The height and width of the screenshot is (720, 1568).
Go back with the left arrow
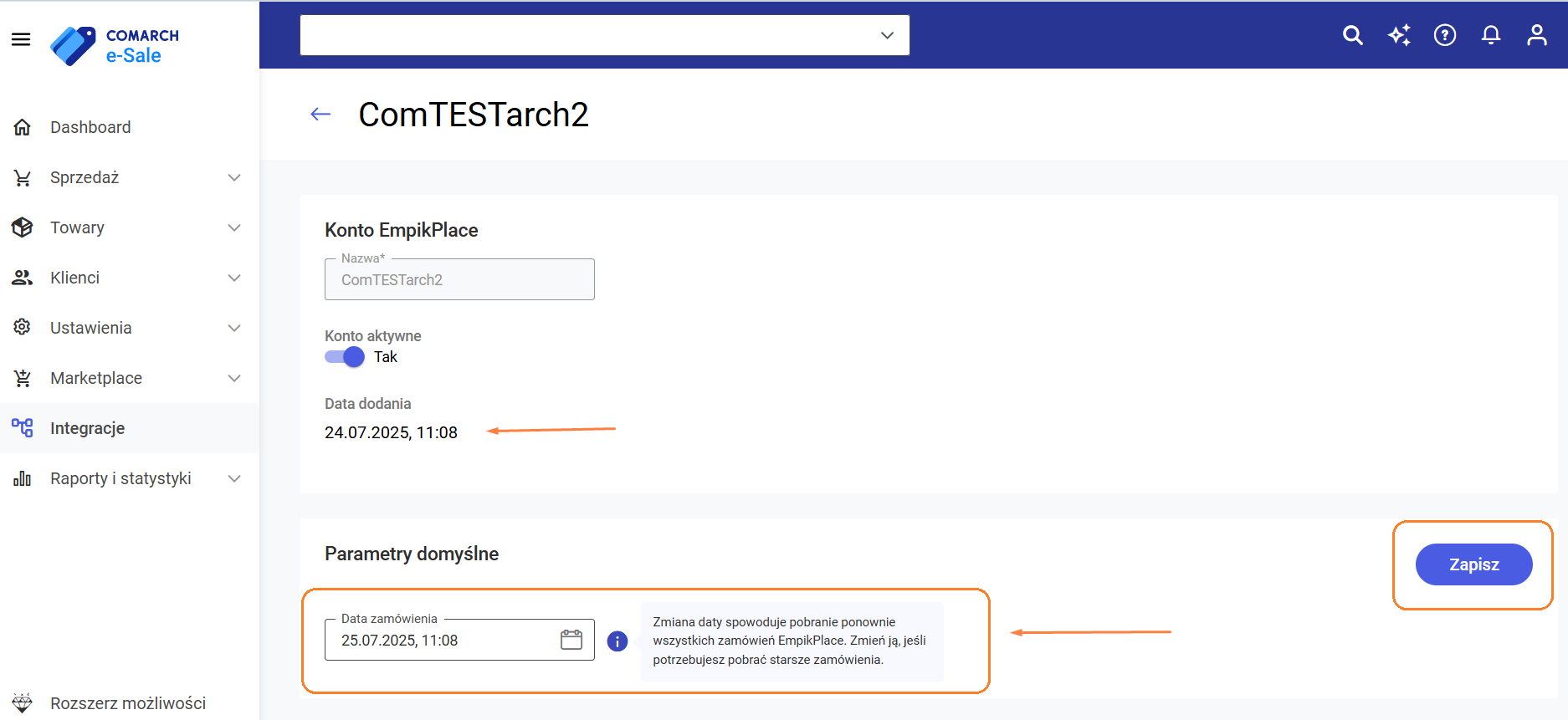pos(320,115)
